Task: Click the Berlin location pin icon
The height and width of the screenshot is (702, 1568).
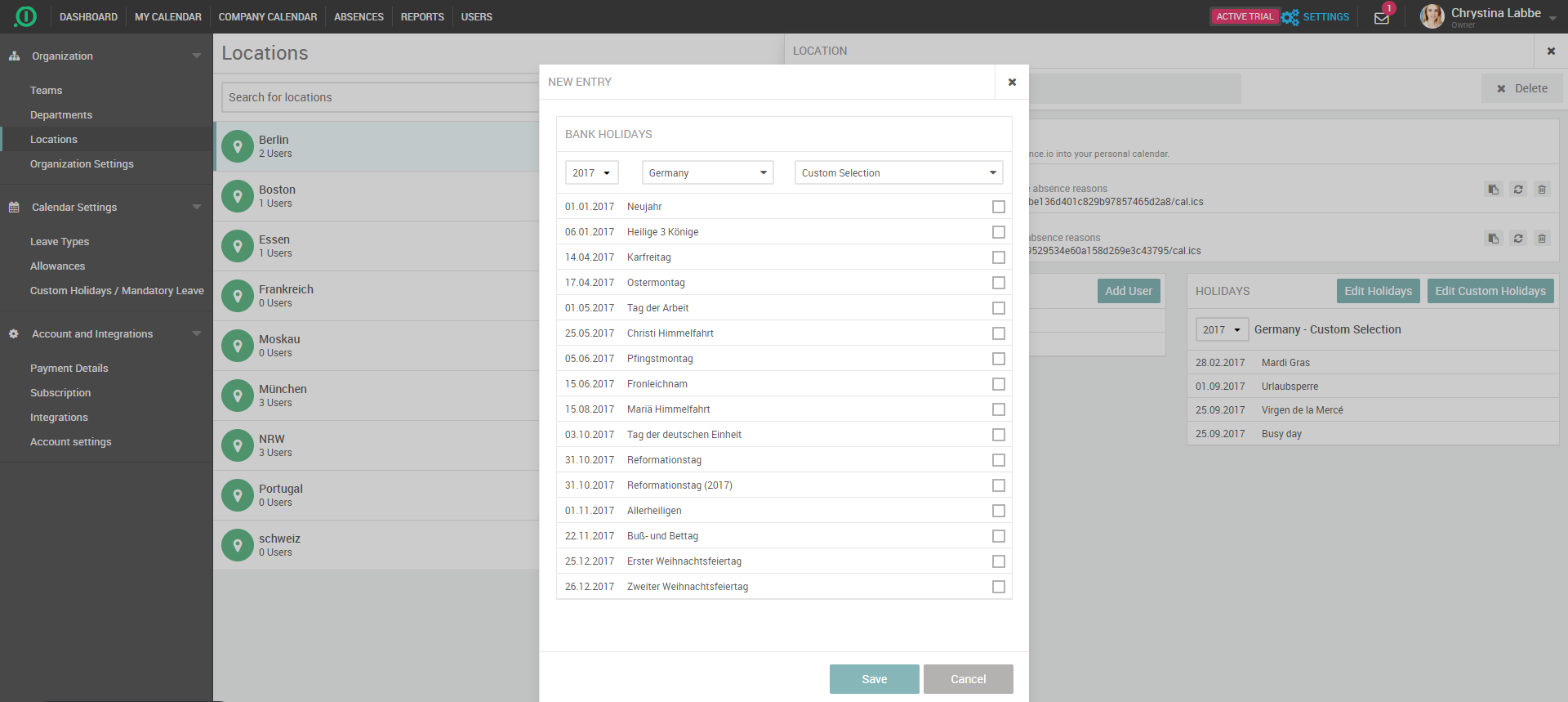Action: click(x=238, y=147)
